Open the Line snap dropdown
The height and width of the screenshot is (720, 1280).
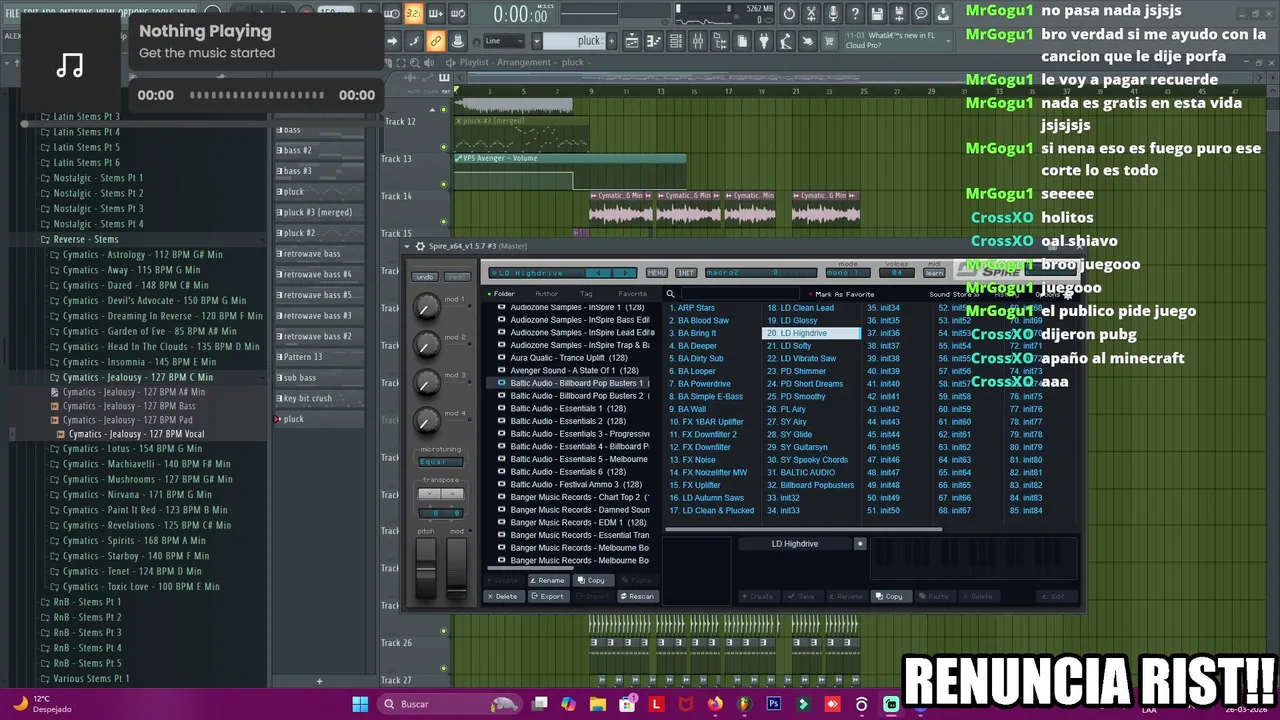(504, 41)
